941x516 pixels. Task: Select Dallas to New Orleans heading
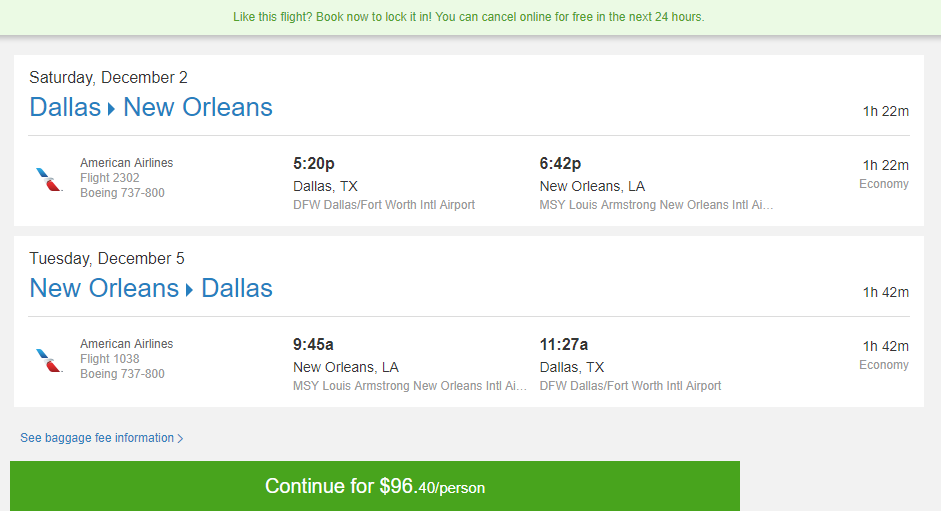tap(151, 107)
